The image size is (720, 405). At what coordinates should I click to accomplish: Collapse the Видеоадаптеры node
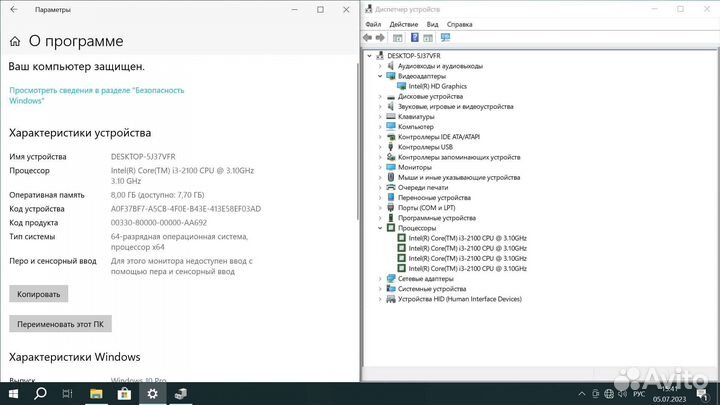click(380, 76)
